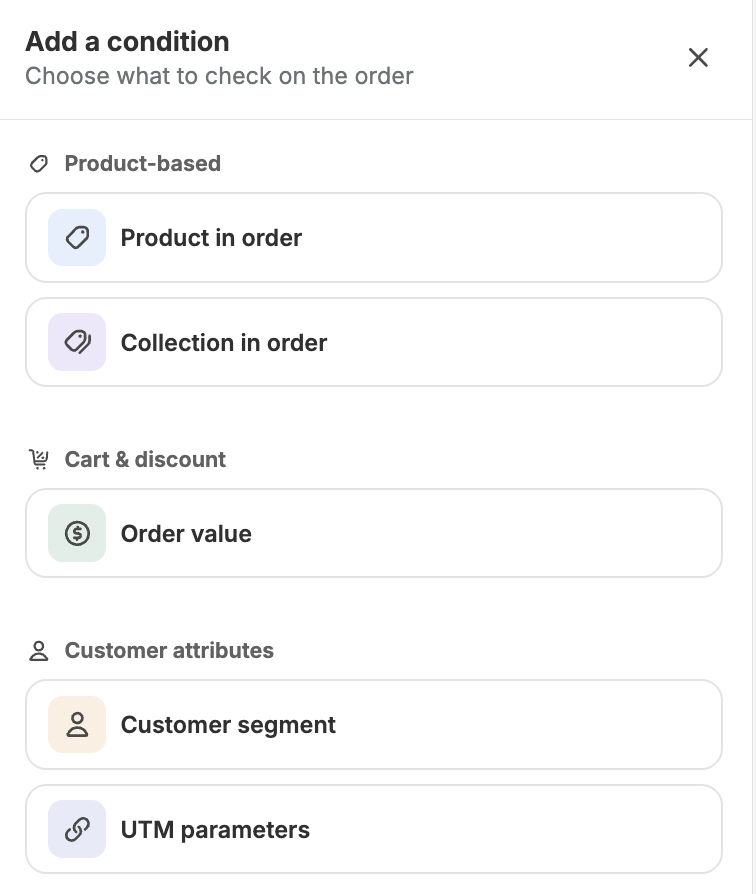Select the Customer segment label
This screenshot has height=894, width=756.
pyautogui.click(x=228, y=725)
